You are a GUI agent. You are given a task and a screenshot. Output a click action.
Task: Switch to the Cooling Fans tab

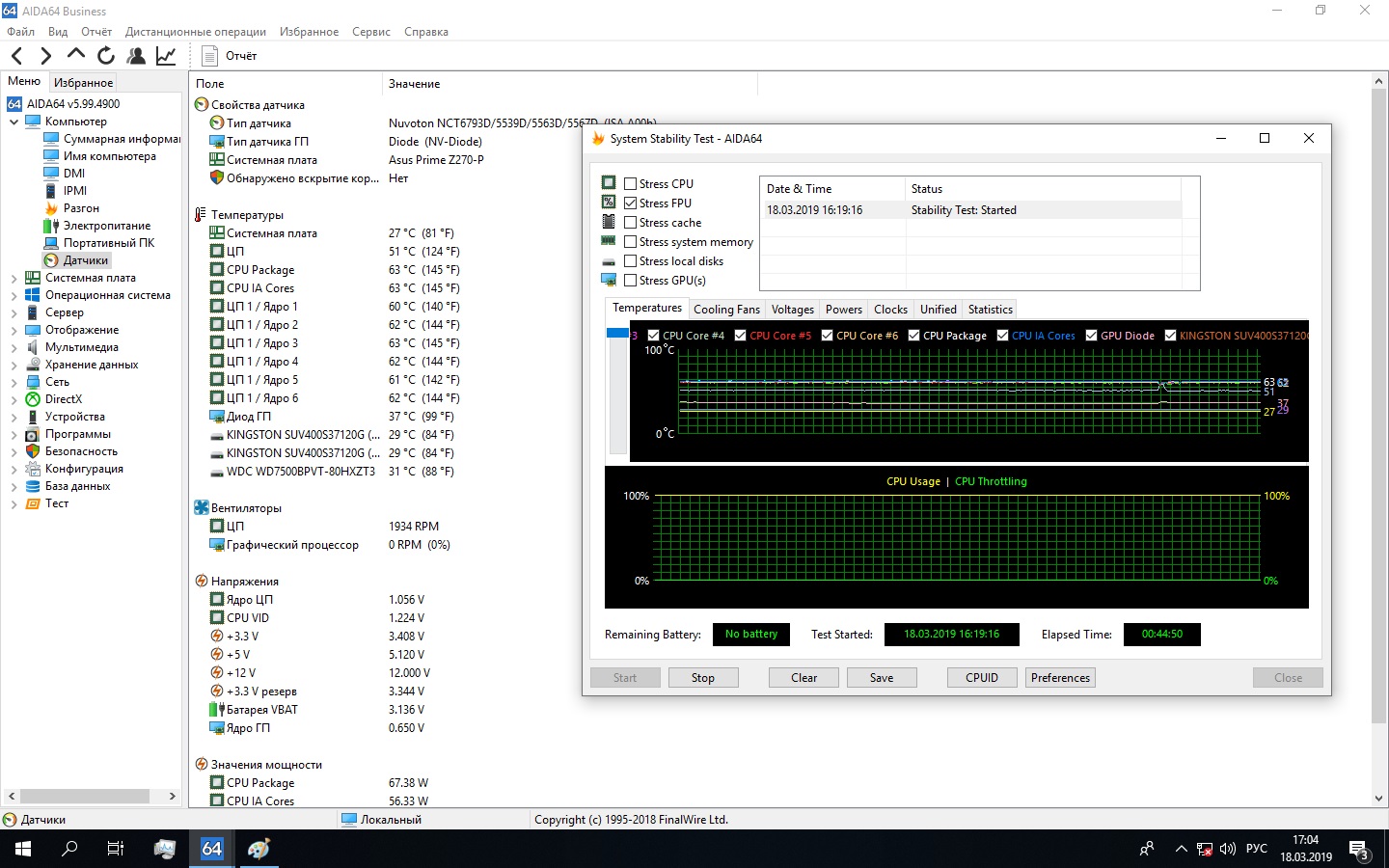(726, 310)
